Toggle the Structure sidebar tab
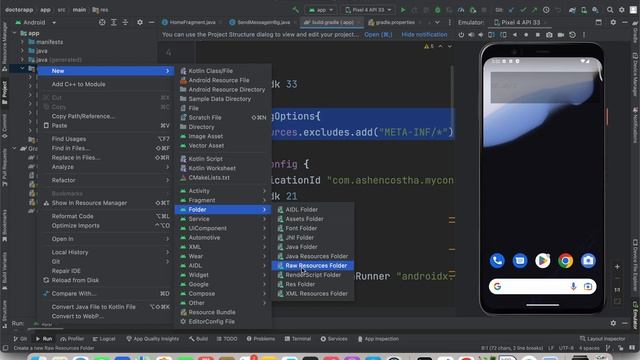This screenshot has width=640, height=360. [4, 313]
